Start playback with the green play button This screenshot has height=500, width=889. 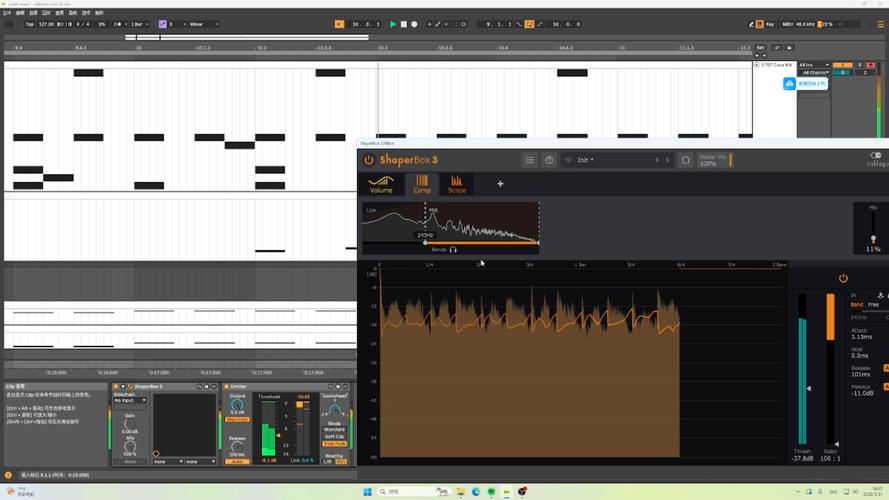pyautogui.click(x=393, y=24)
